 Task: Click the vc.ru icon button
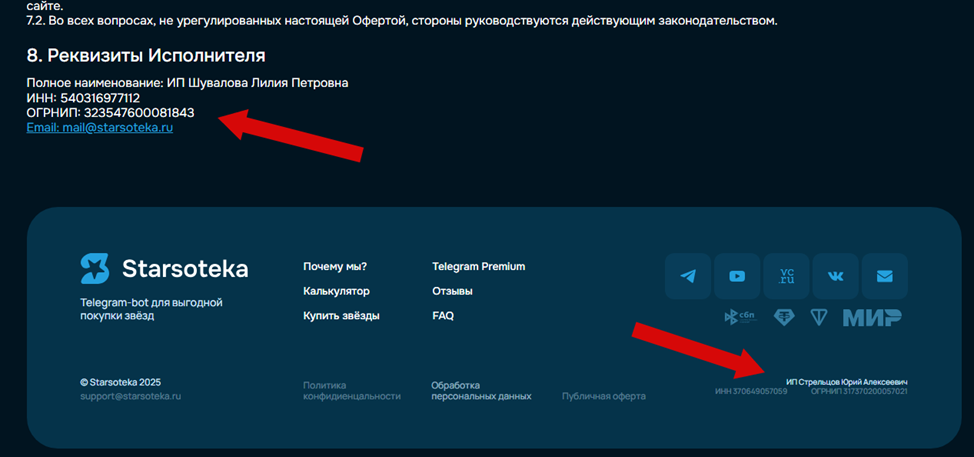coord(786,276)
